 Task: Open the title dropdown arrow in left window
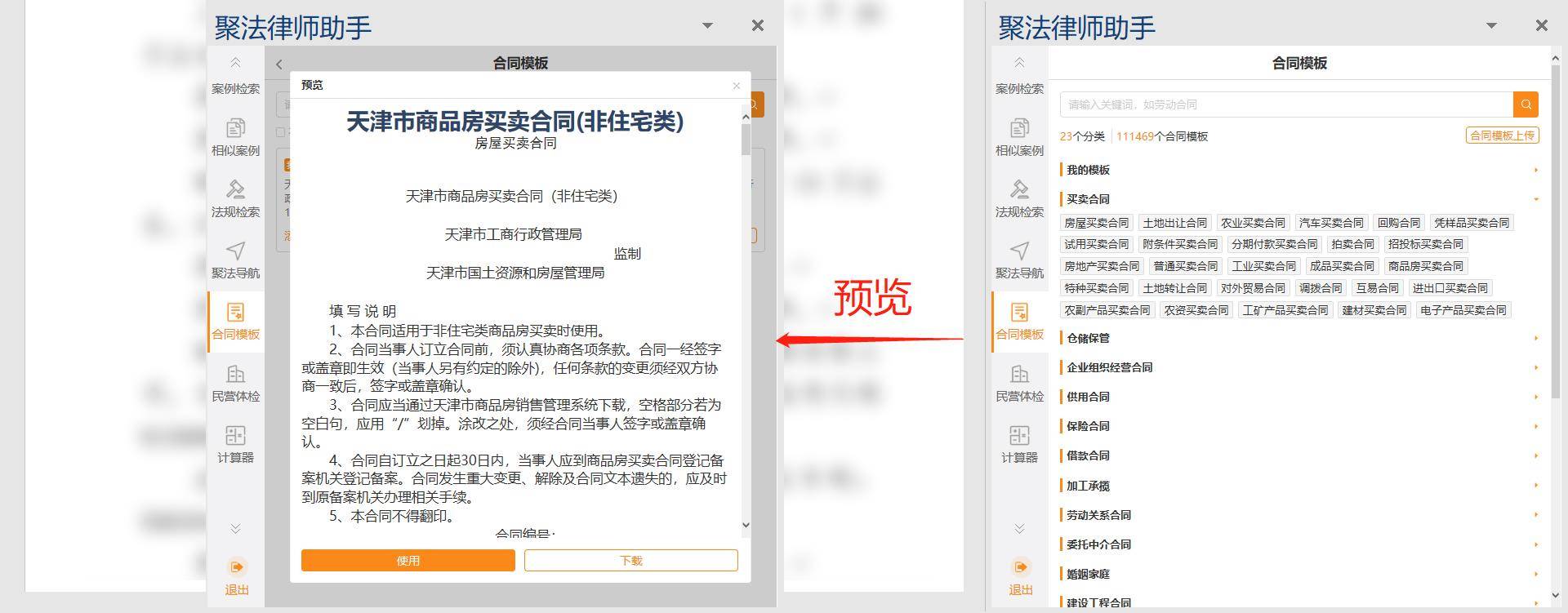707,25
